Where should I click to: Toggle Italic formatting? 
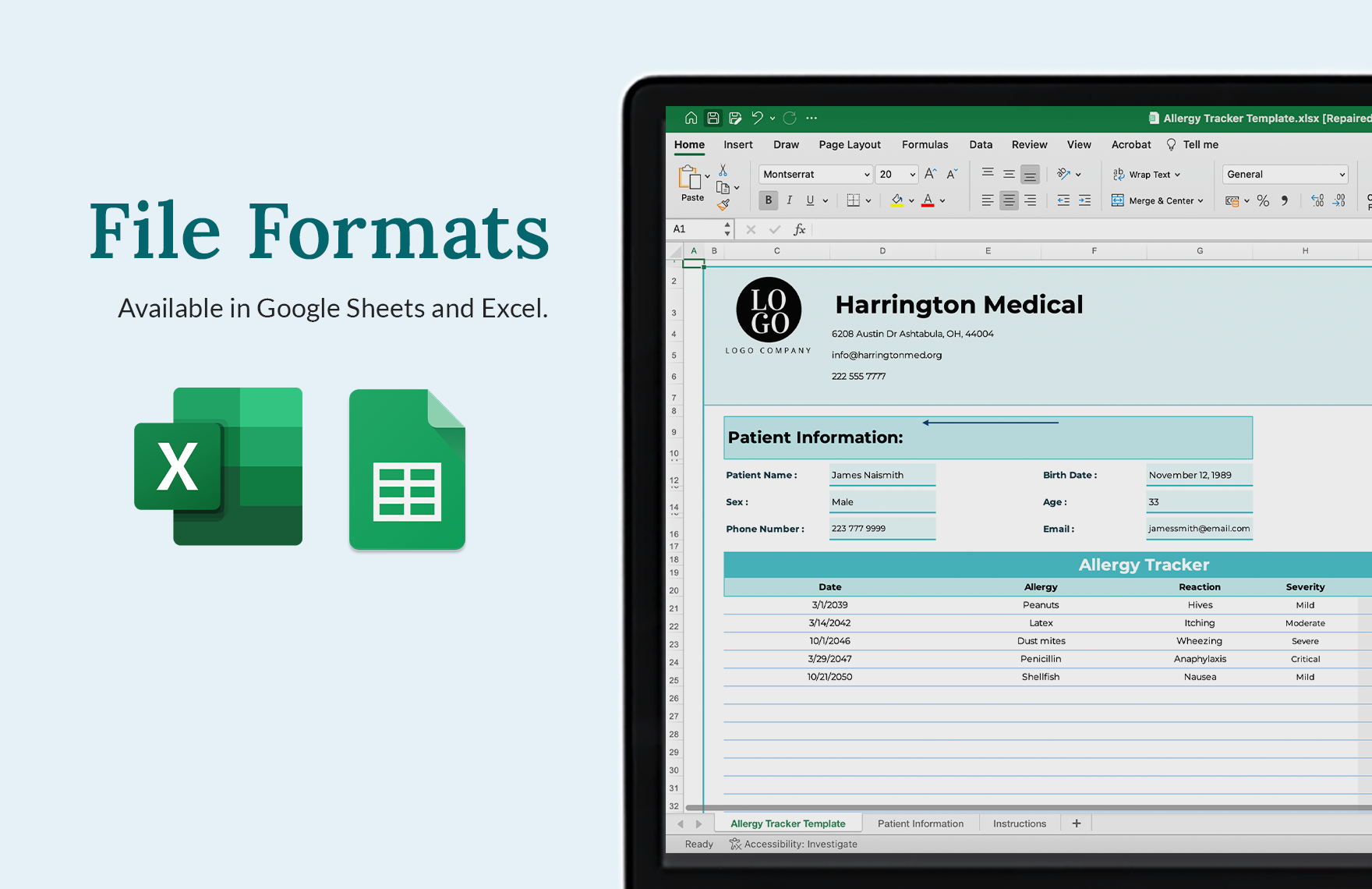[790, 200]
